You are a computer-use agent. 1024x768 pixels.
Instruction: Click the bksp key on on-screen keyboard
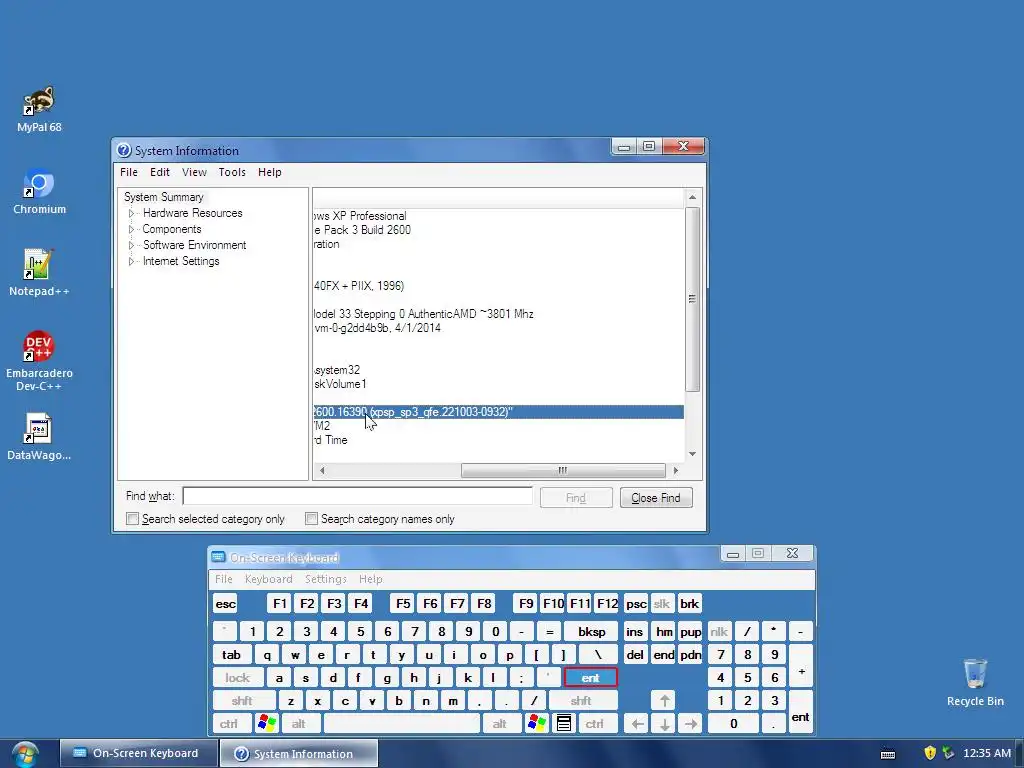tap(592, 632)
